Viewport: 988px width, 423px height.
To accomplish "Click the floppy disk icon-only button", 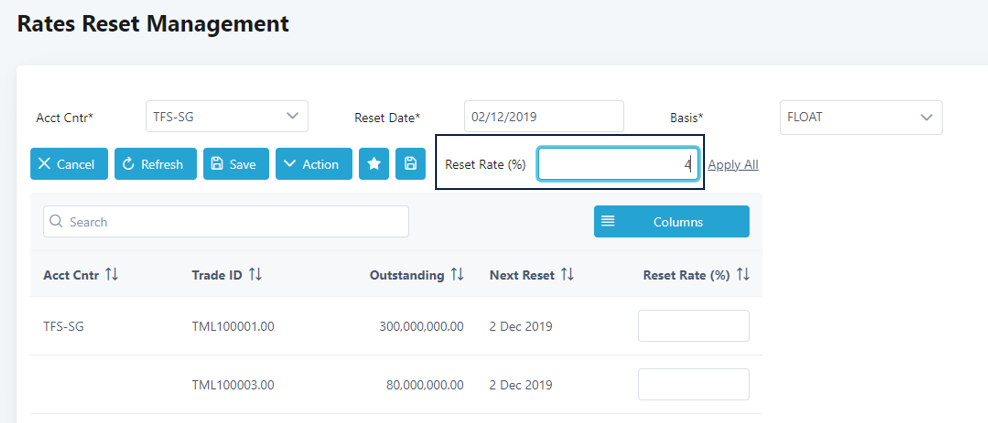I will [410, 164].
